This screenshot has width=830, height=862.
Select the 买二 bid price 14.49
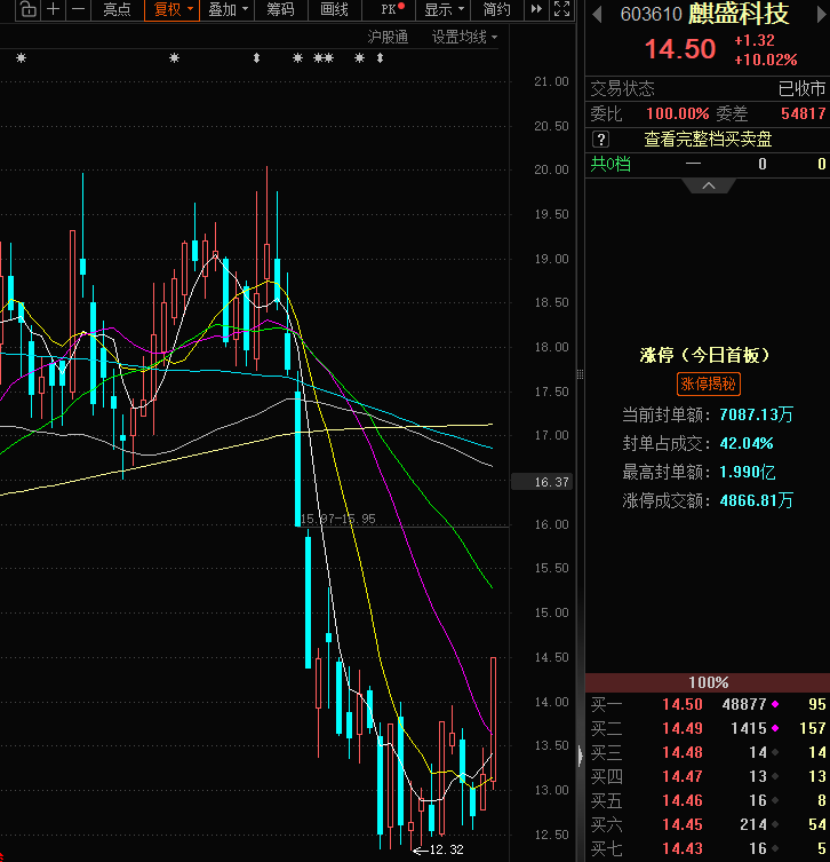coord(682,728)
